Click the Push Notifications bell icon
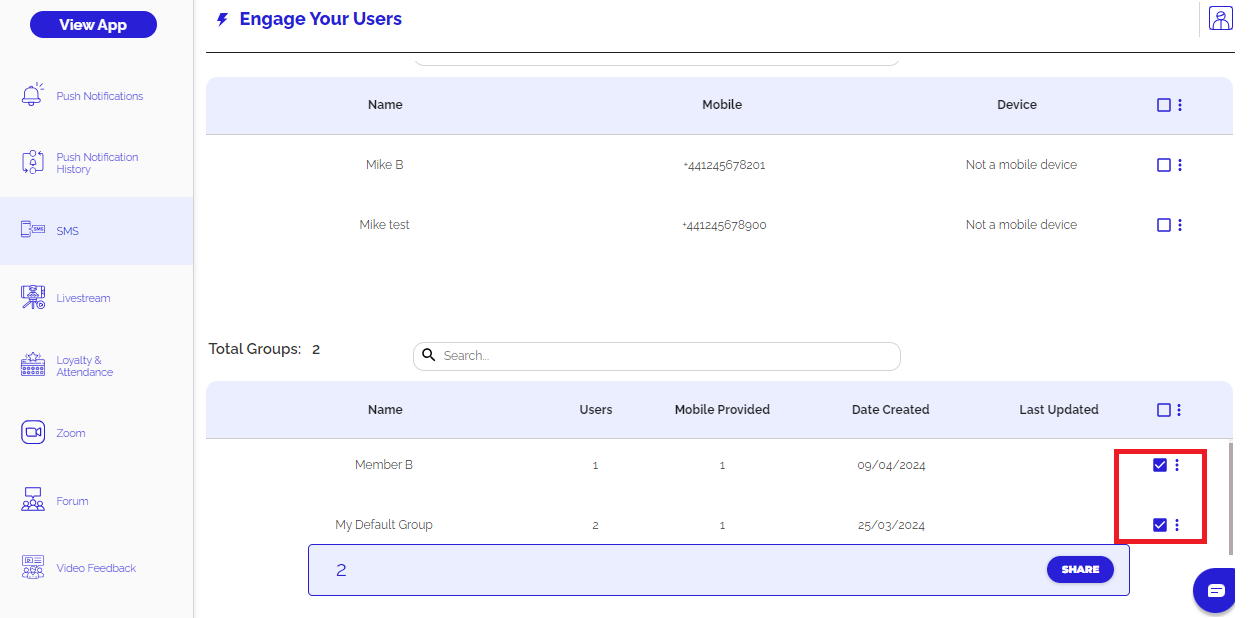This screenshot has width=1251, height=618. point(33,96)
